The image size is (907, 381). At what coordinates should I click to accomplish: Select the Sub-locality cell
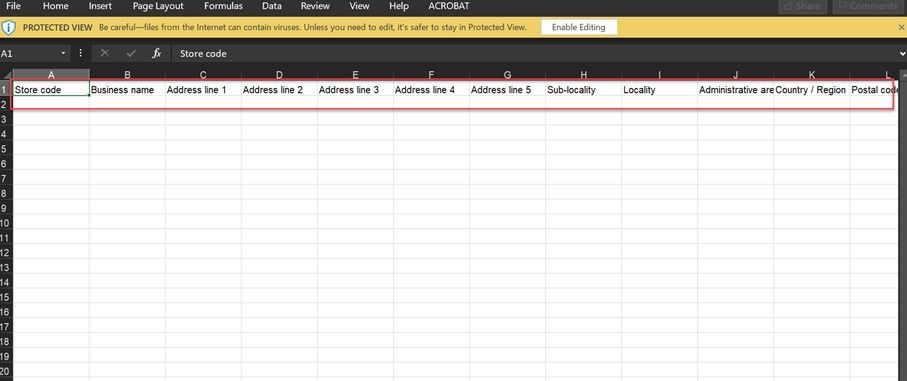point(584,90)
